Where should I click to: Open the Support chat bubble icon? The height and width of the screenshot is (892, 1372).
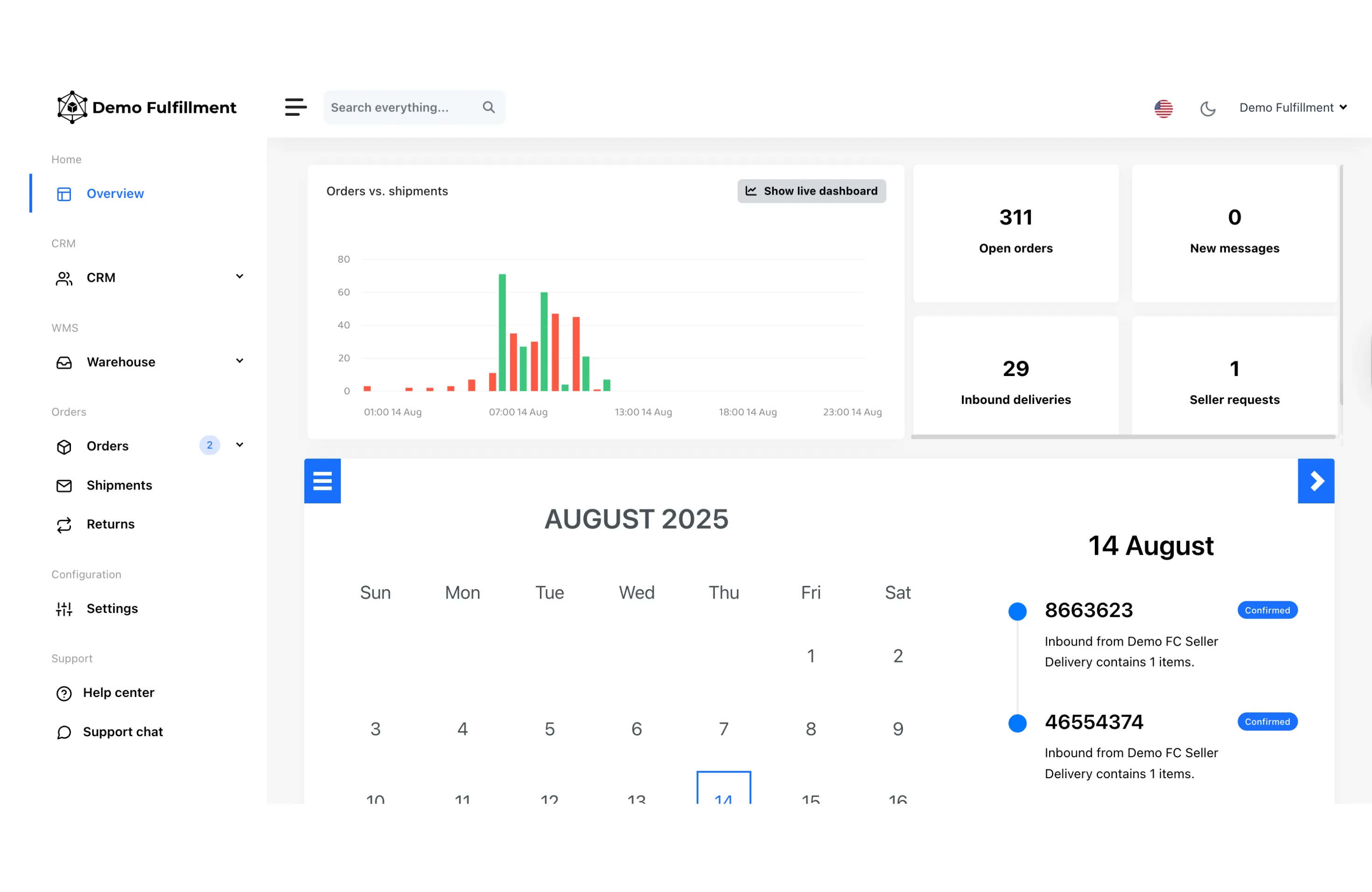point(64,732)
